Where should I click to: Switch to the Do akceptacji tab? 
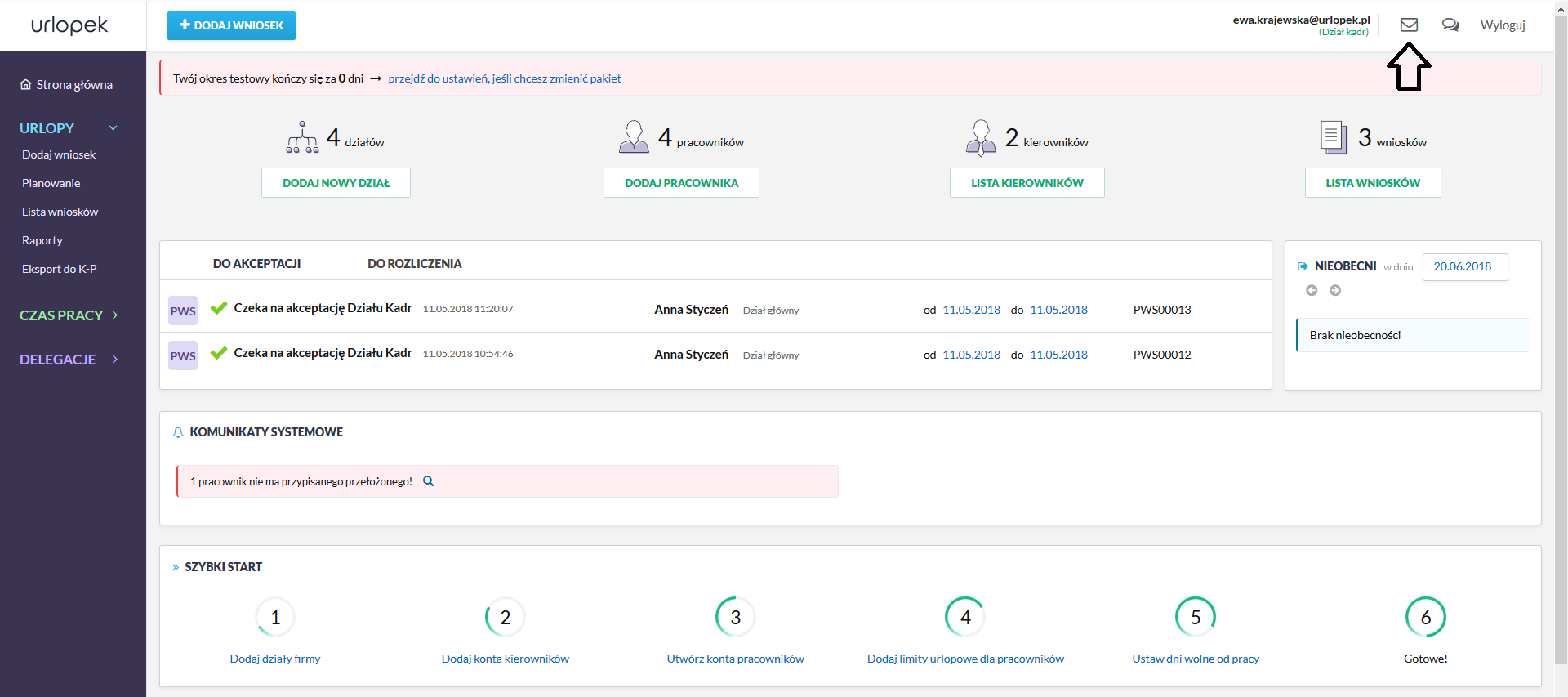point(256,264)
